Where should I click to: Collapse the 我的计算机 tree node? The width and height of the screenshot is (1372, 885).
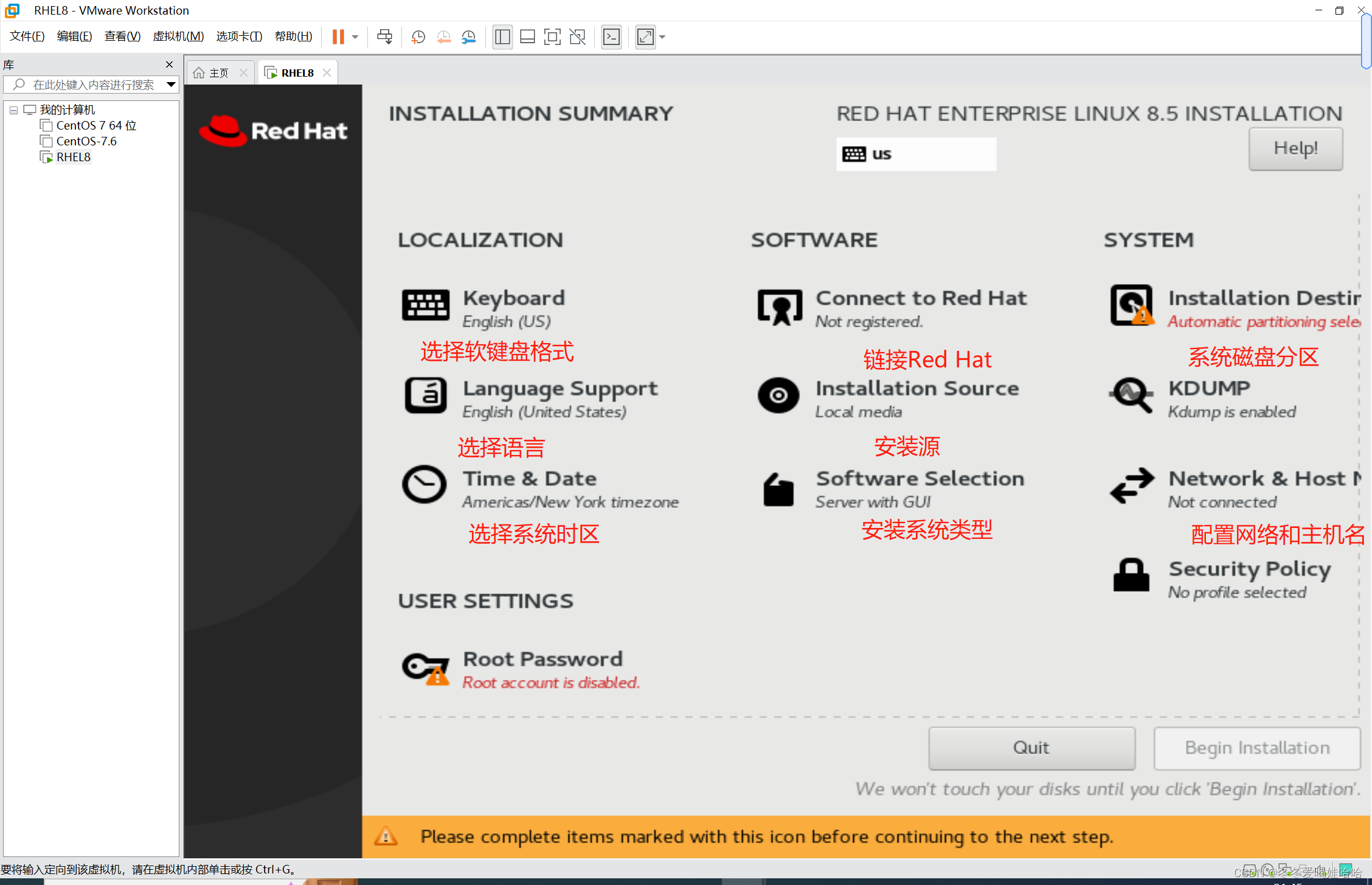pos(13,110)
